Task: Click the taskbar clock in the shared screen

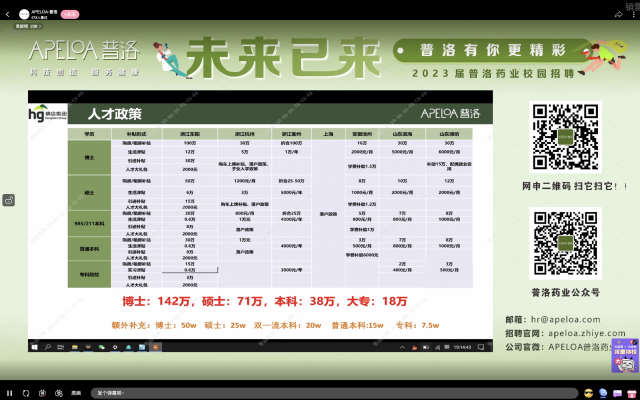Action: coord(462,347)
